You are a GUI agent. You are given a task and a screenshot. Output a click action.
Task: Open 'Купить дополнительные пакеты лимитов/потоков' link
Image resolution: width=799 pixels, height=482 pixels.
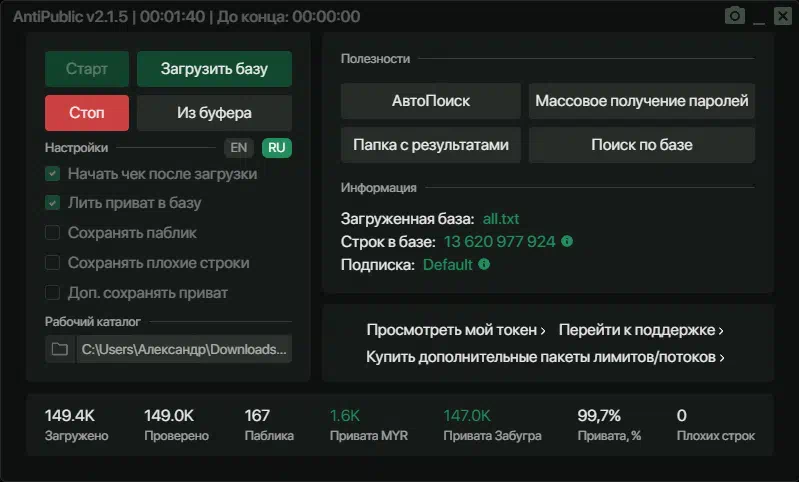[545, 357]
